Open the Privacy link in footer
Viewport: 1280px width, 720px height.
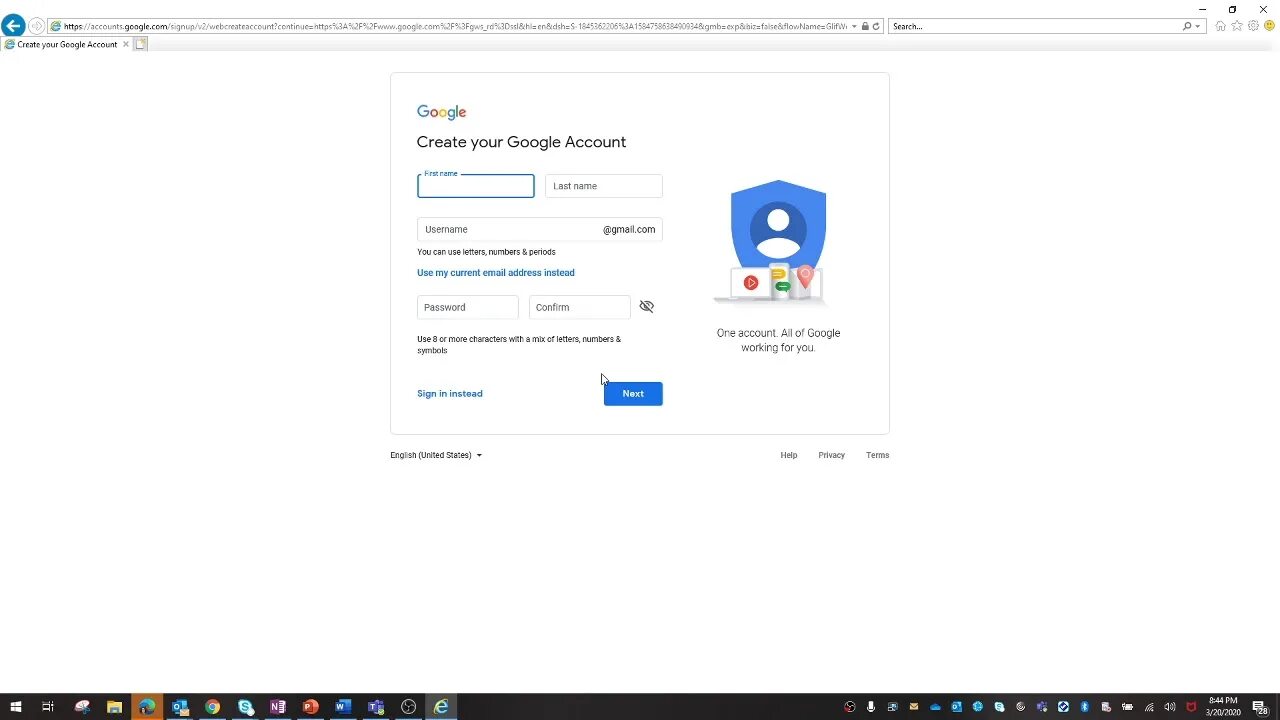tap(832, 455)
